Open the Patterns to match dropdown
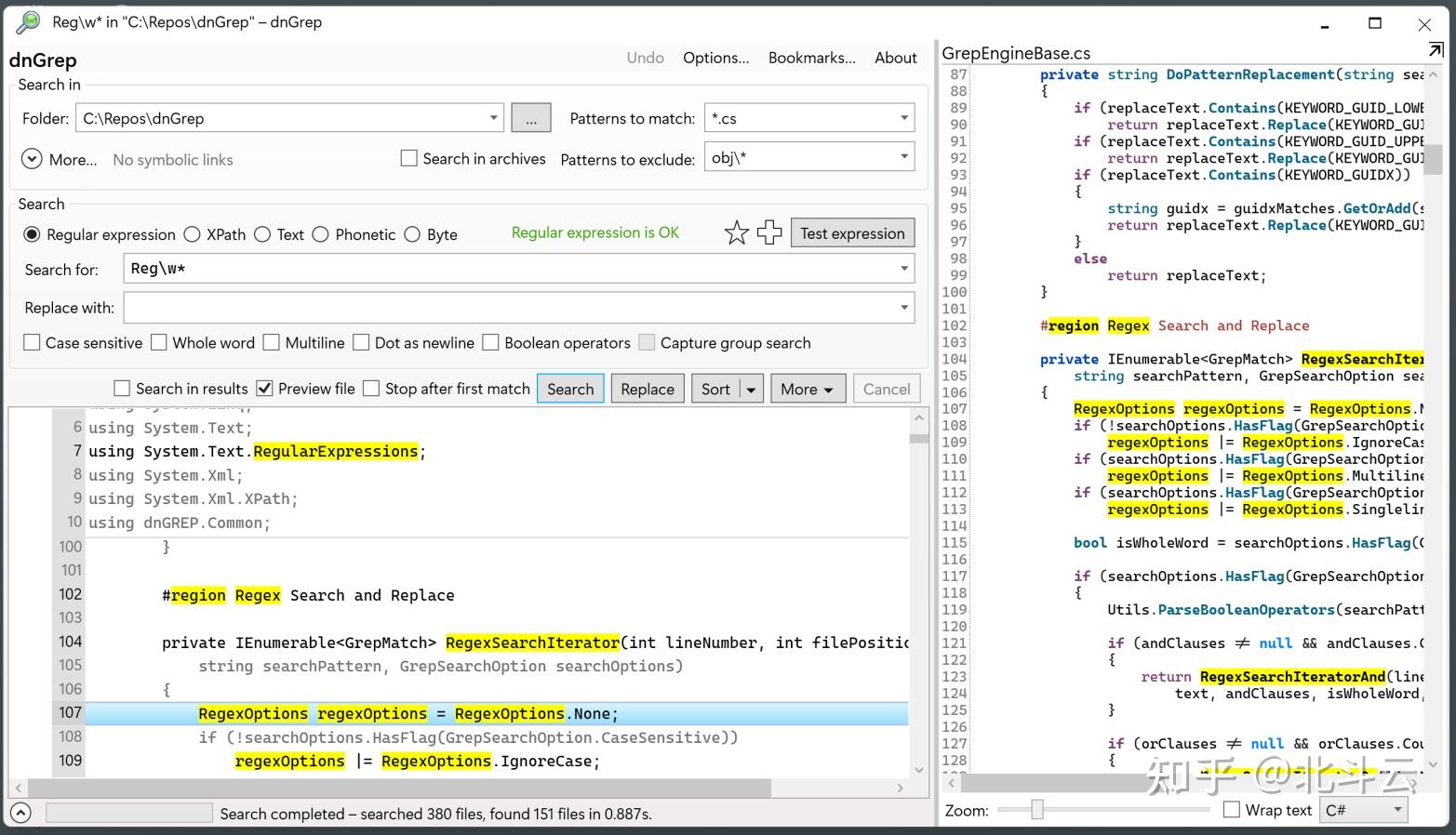The height and width of the screenshot is (835, 1456). pyautogui.click(x=903, y=118)
